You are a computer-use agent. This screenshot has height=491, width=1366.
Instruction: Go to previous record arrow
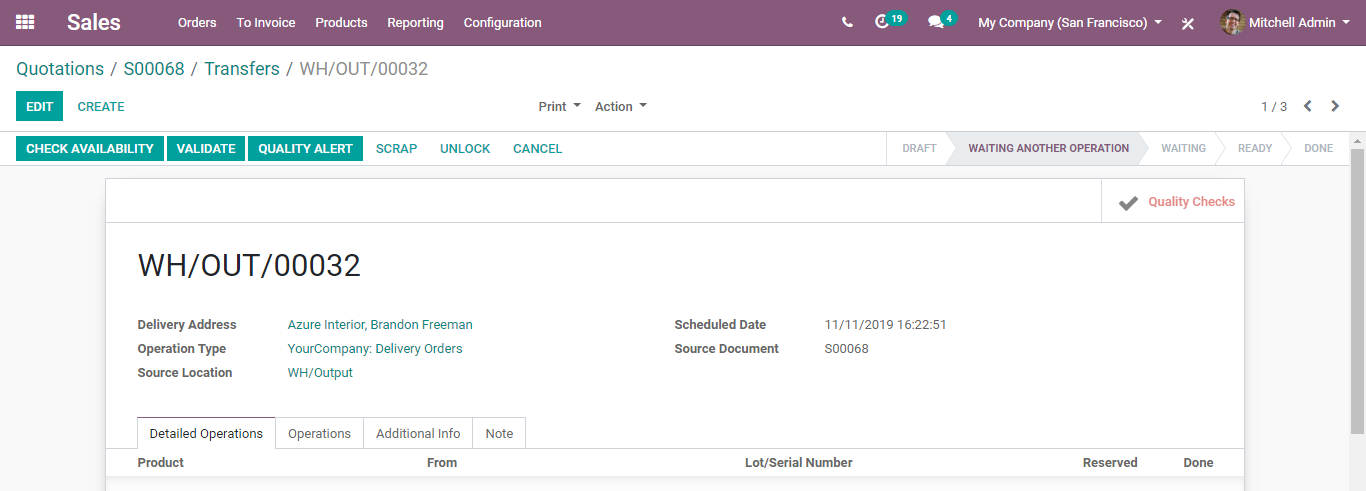coord(1307,106)
